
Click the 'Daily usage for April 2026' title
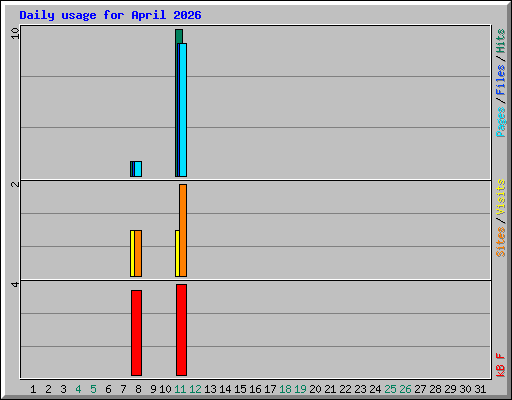click(x=110, y=16)
